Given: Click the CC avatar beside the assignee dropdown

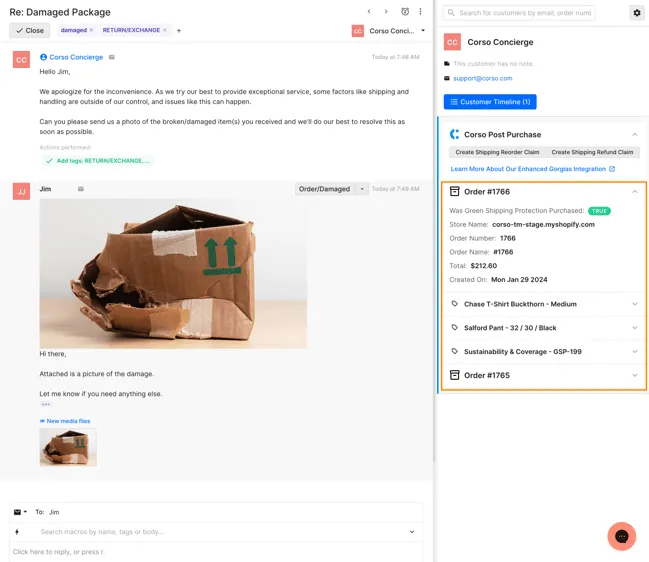Looking at the screenshot, I should point(358,31).
